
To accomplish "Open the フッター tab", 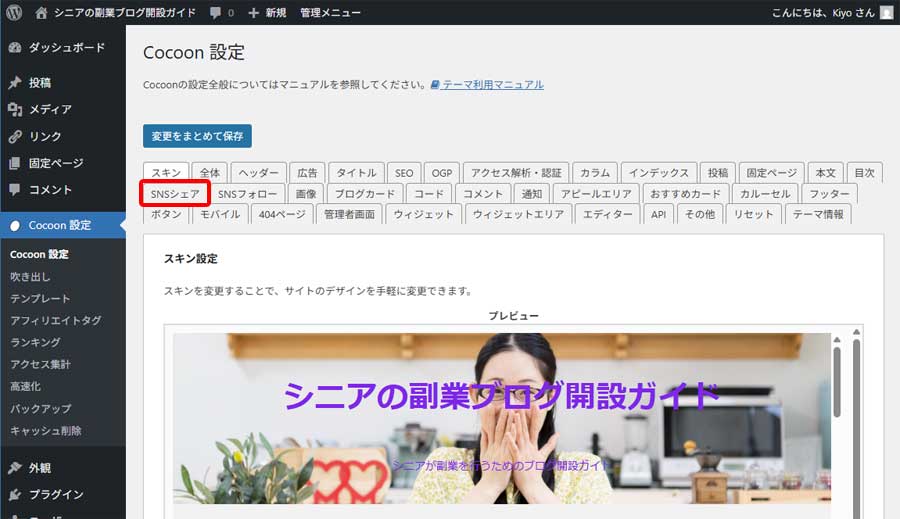I will point(829,194).
